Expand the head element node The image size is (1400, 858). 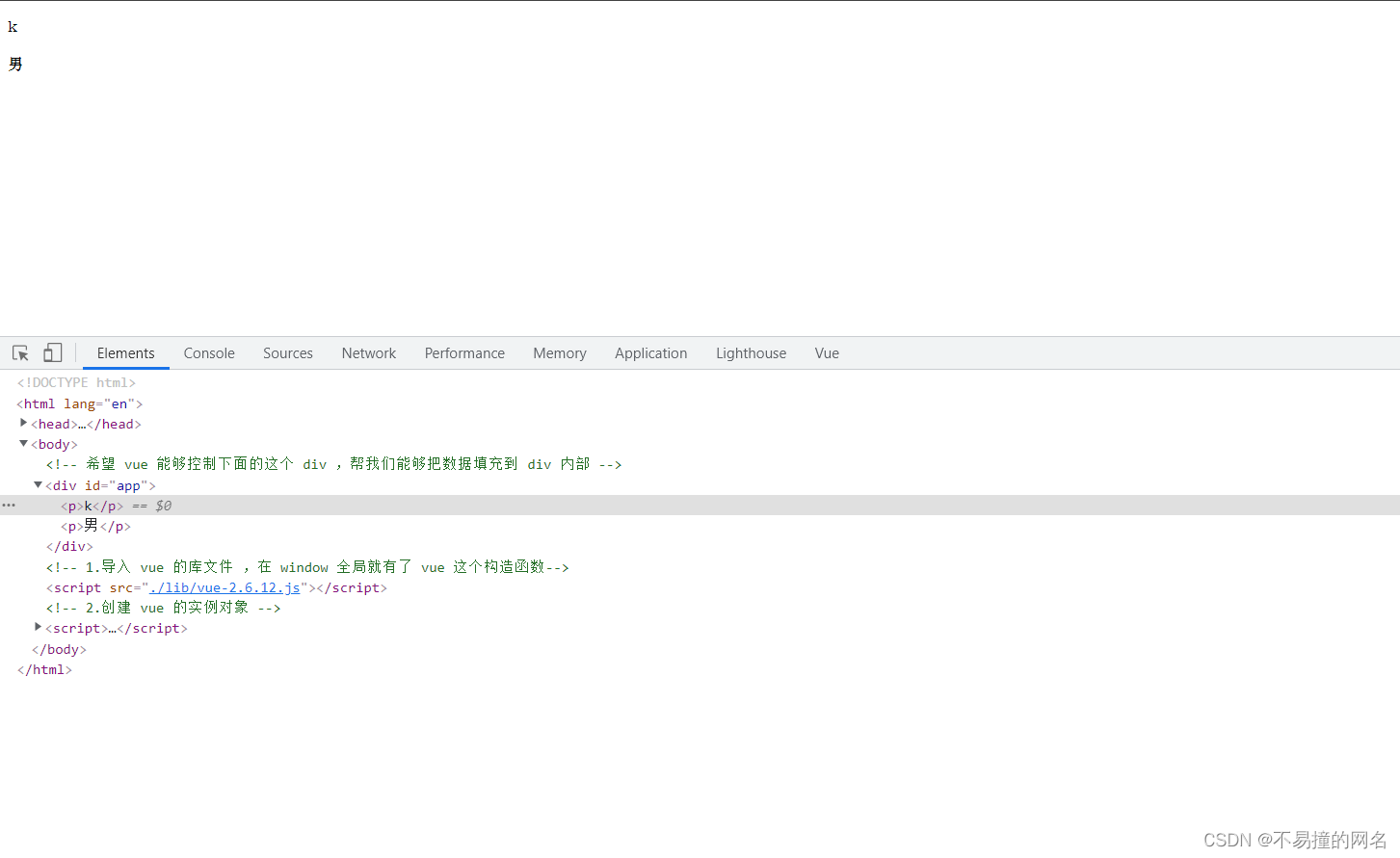pyautogui.click(x=23, y=423)
